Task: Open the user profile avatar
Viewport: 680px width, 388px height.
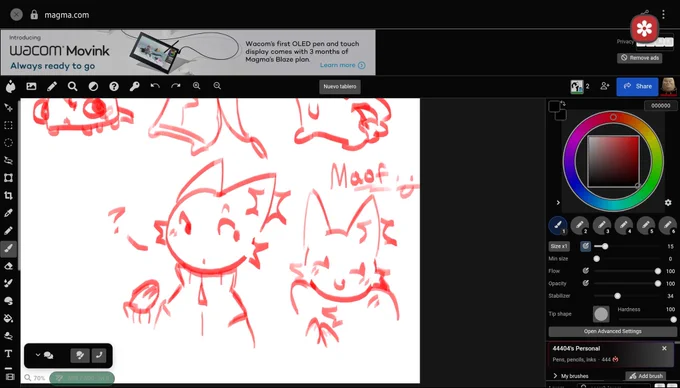Action: pos(668,86)
